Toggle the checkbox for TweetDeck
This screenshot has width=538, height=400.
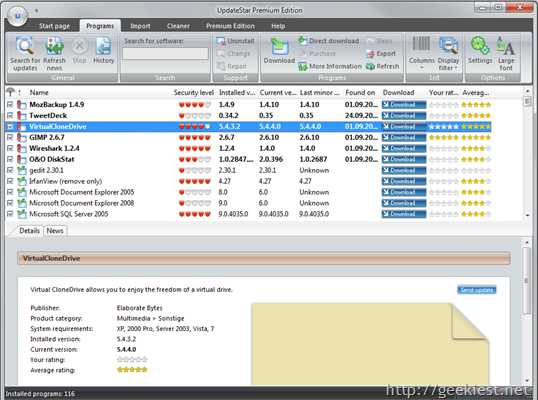click(x=10, y=115)
